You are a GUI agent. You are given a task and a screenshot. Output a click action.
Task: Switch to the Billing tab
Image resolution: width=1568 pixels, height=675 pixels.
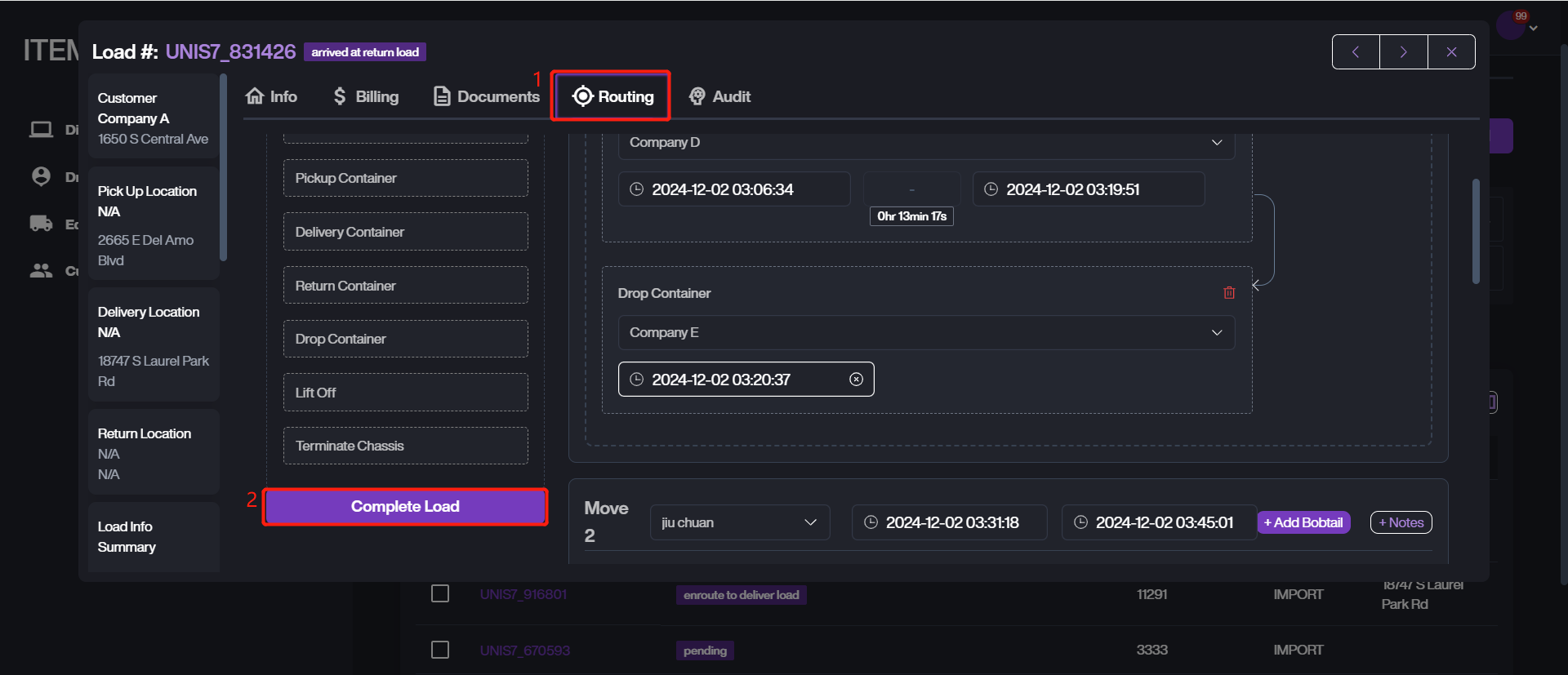coord(366,96)
